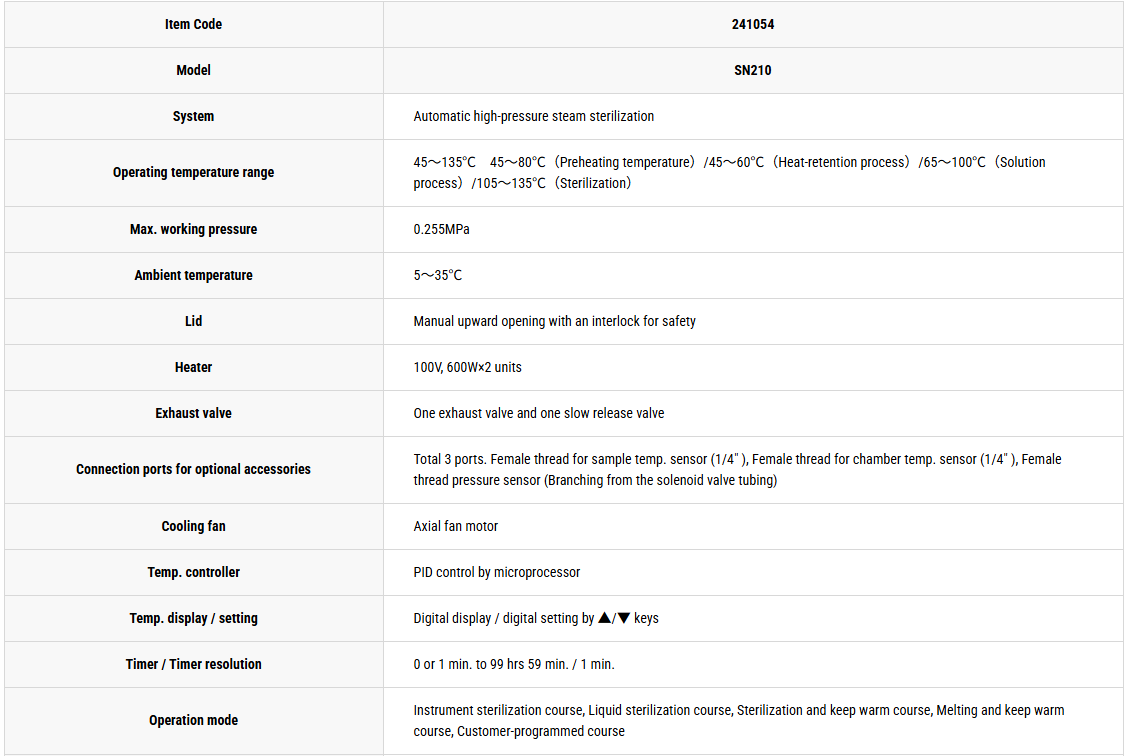Click the Operating temperature range label

(x=194, y=172)
